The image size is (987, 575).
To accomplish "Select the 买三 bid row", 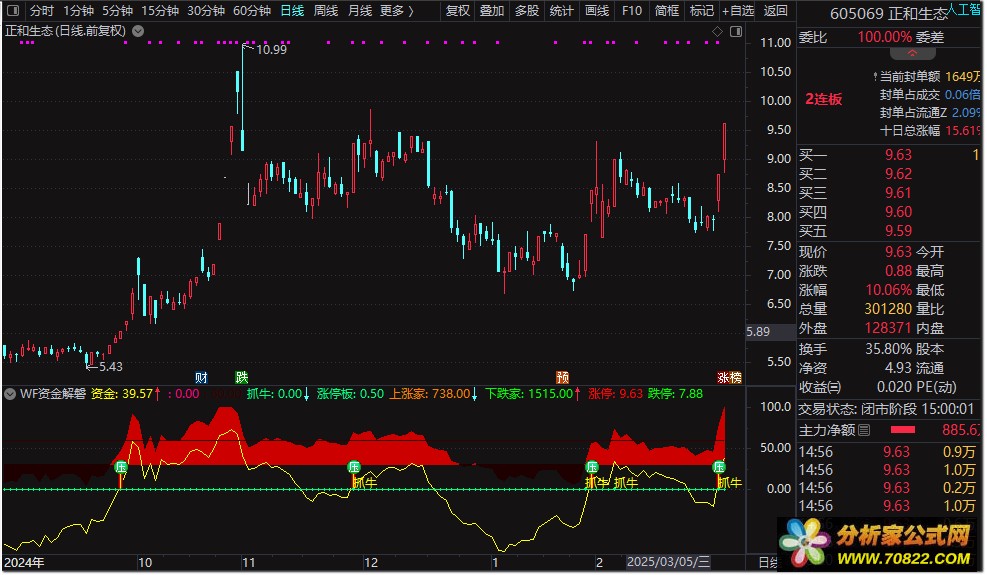I will (889, 193).
